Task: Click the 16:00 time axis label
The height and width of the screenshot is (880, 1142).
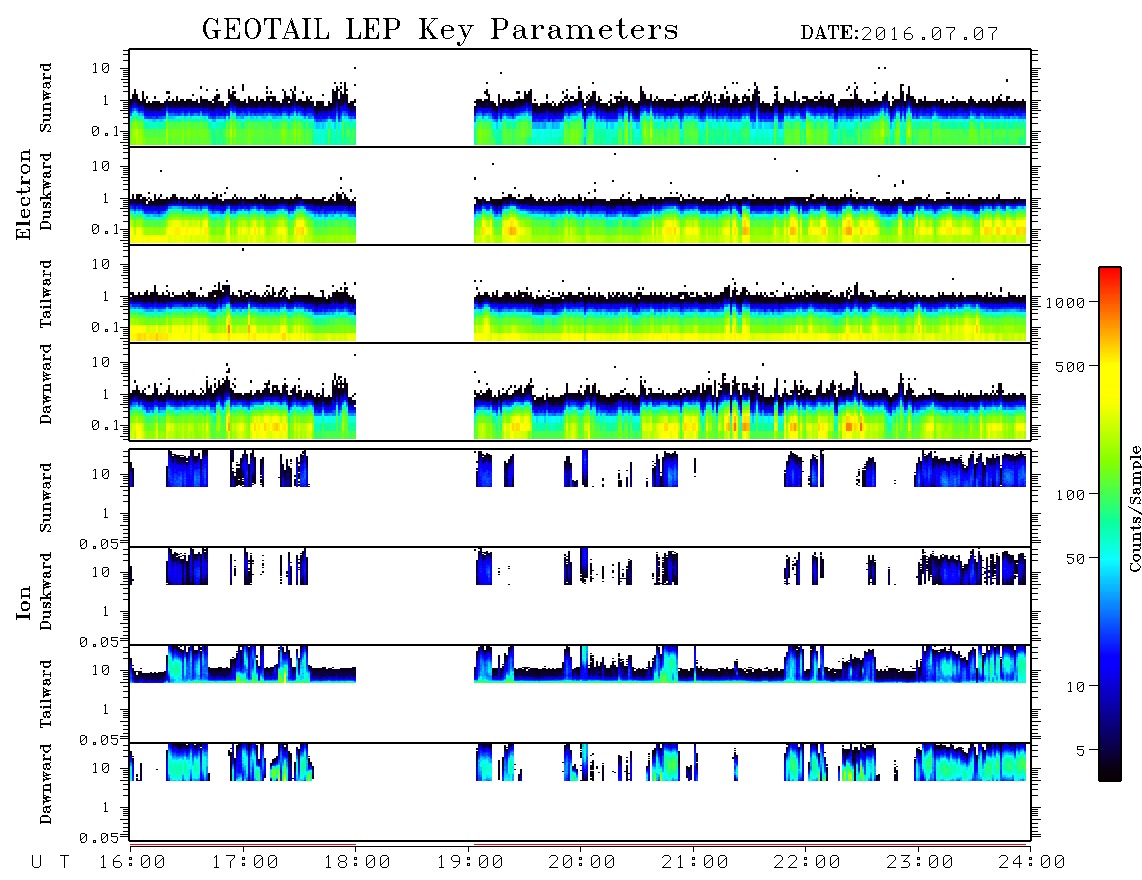Action: pos(132,862)
